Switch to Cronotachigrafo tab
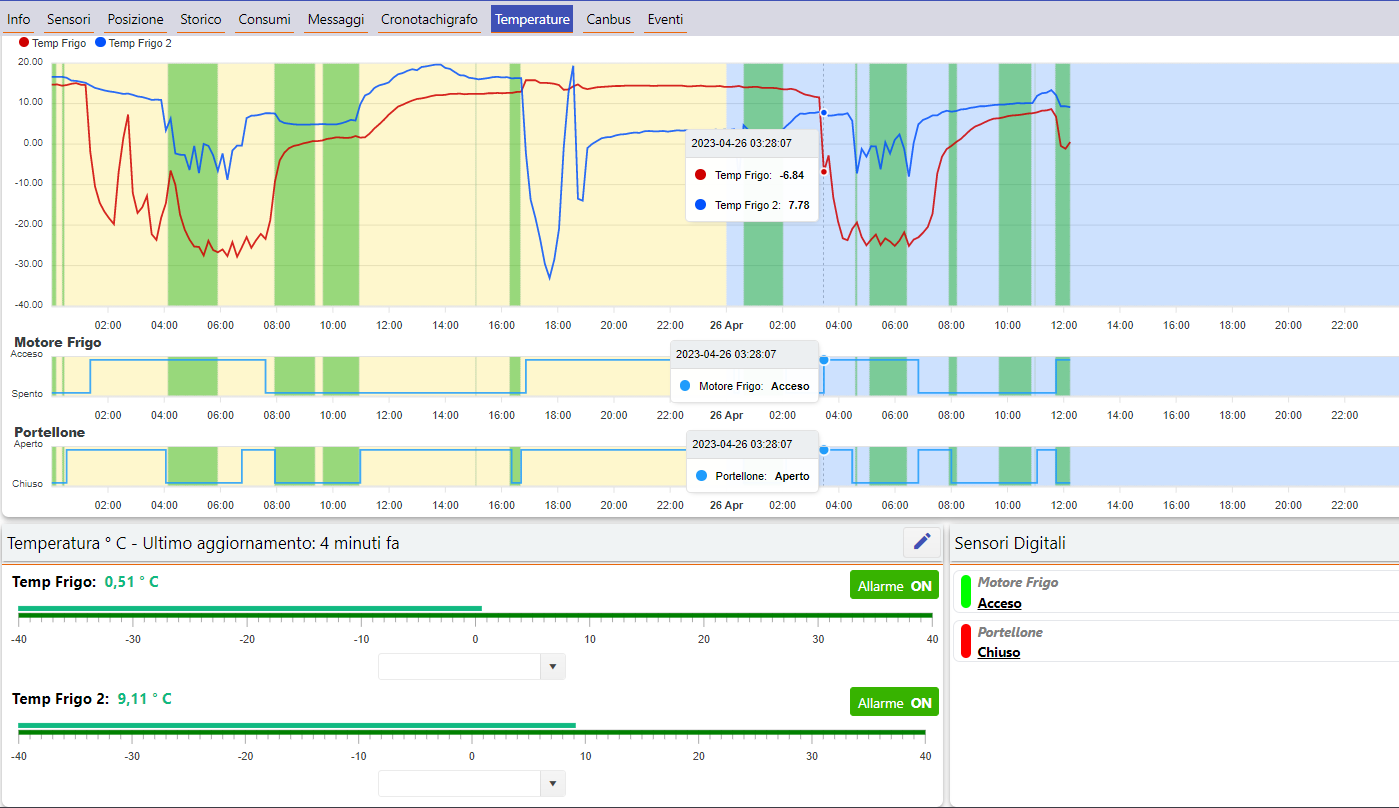This screenshot has height=808, width=1399. click(430, 19)
